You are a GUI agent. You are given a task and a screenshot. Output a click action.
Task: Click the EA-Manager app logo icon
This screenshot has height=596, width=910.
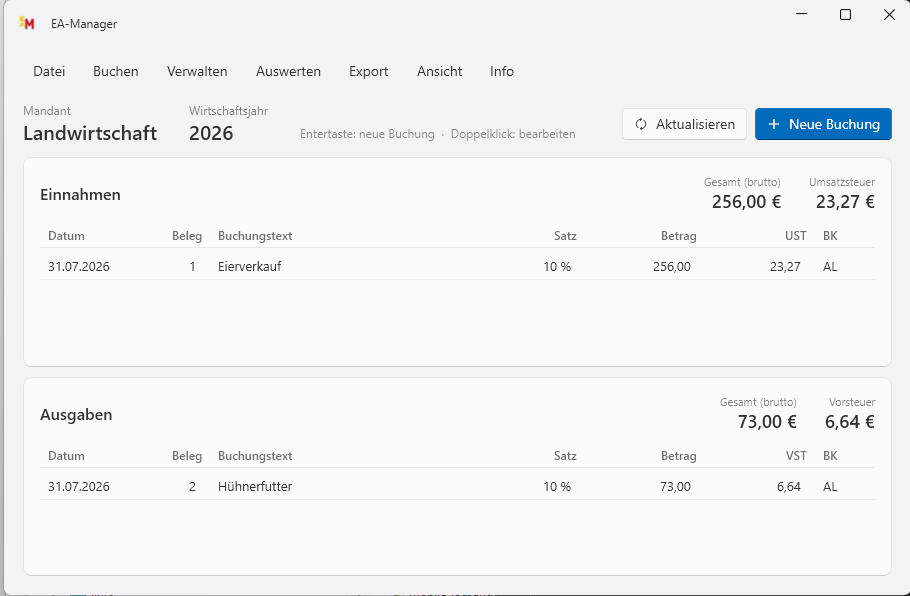(x=27, y=23)
